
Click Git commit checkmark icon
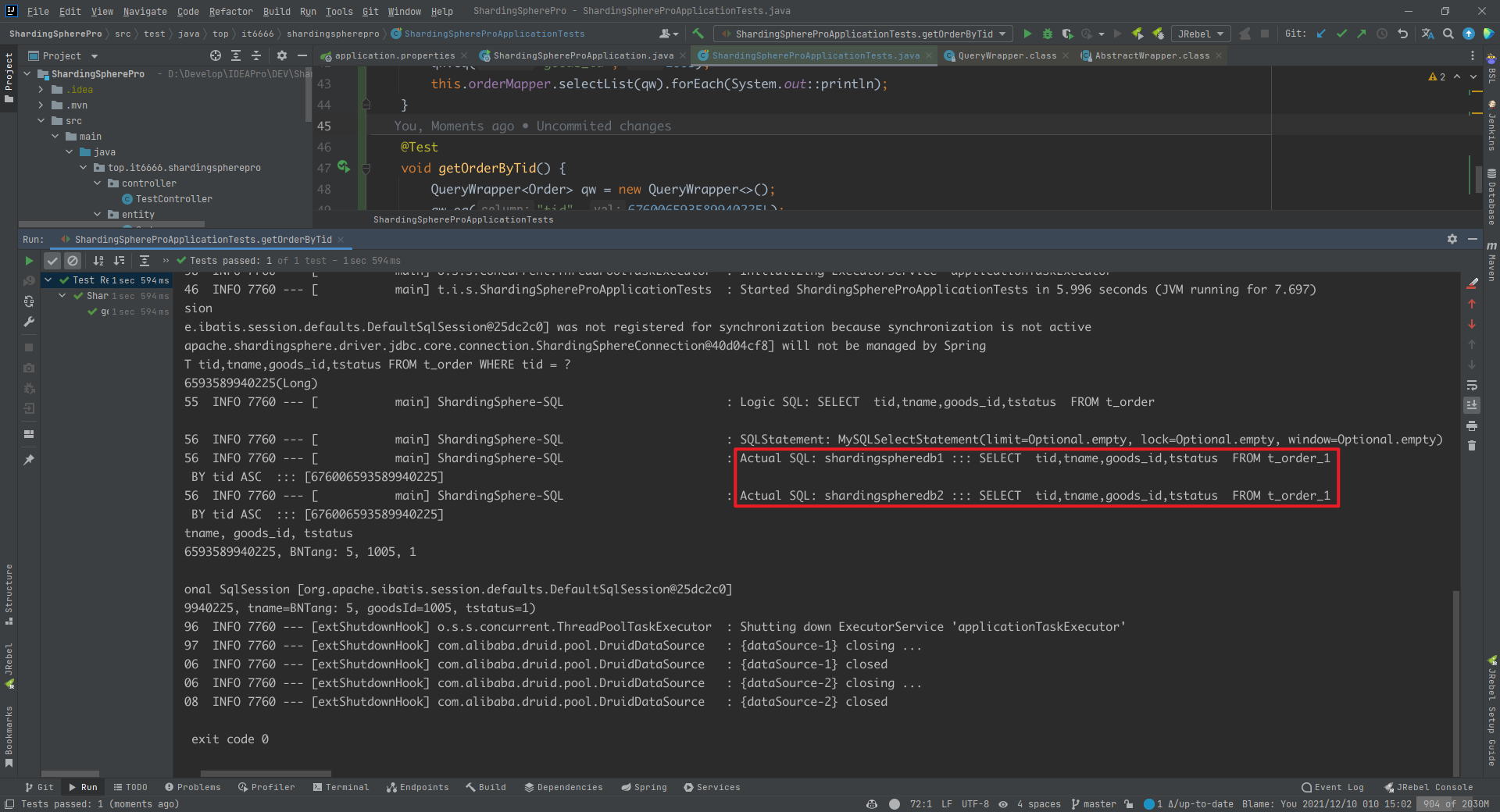(x=1341, y=34)
